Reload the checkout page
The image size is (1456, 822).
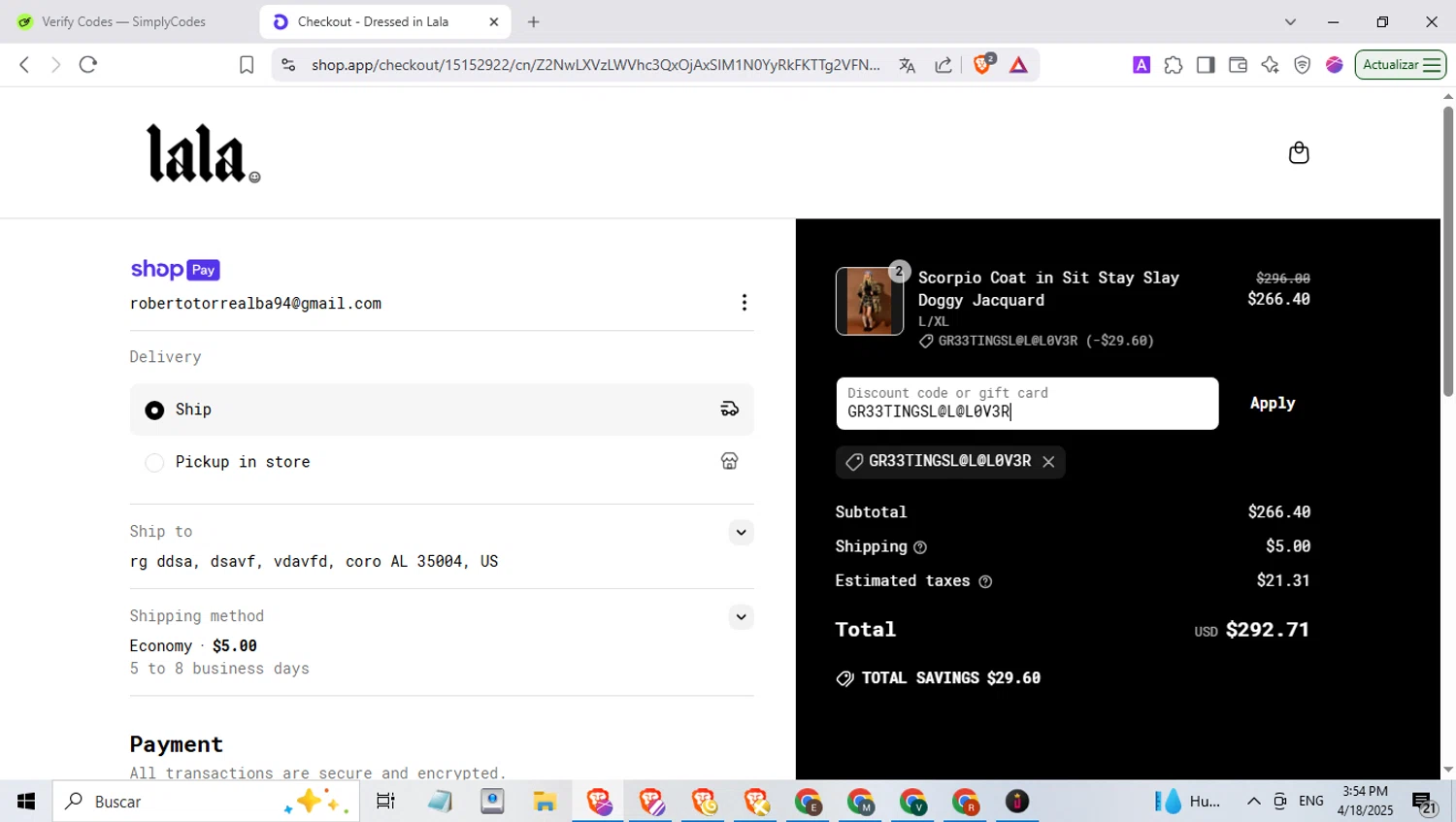tap(88, 65)
